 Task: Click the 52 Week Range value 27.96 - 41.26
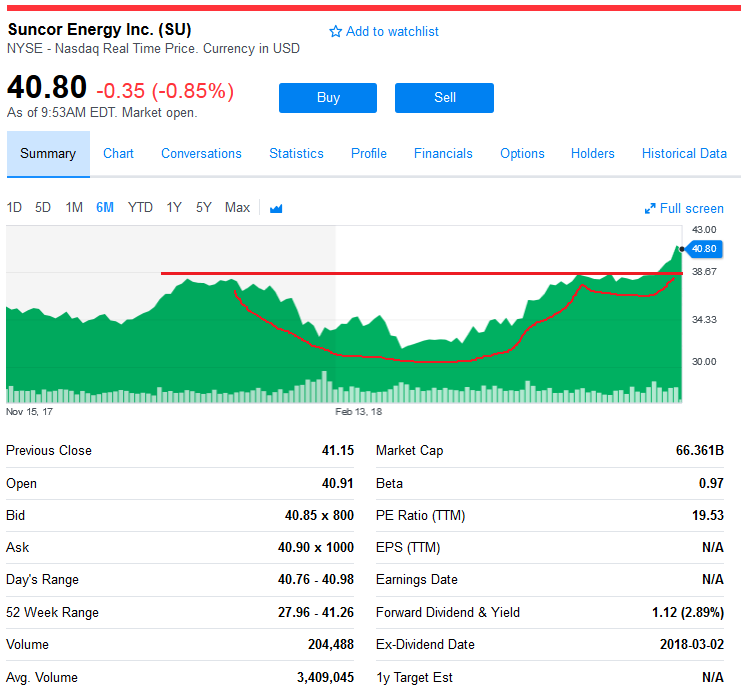tap(316, 613)
